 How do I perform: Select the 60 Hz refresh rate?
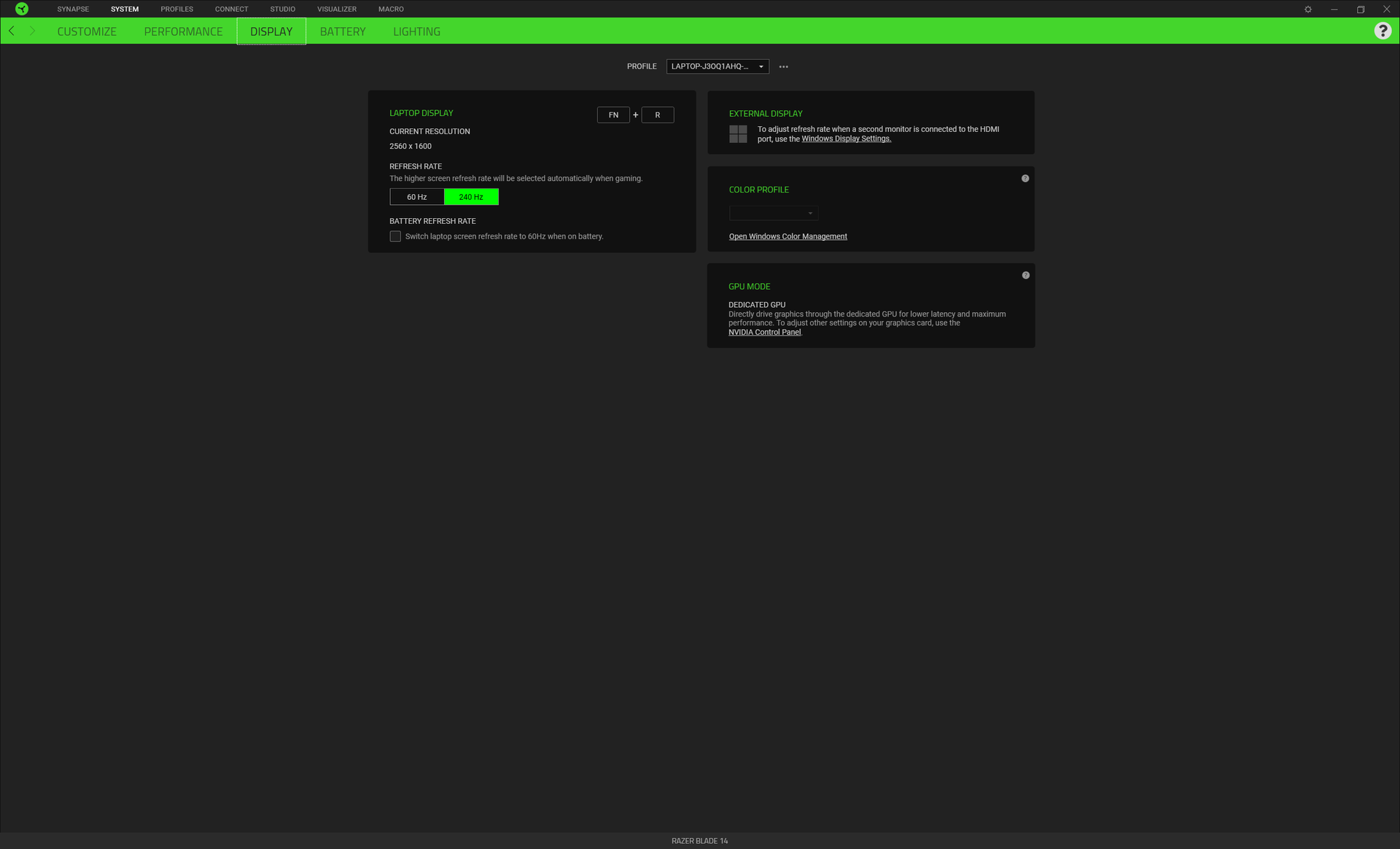pyautogui.click(x=417, y=197)
